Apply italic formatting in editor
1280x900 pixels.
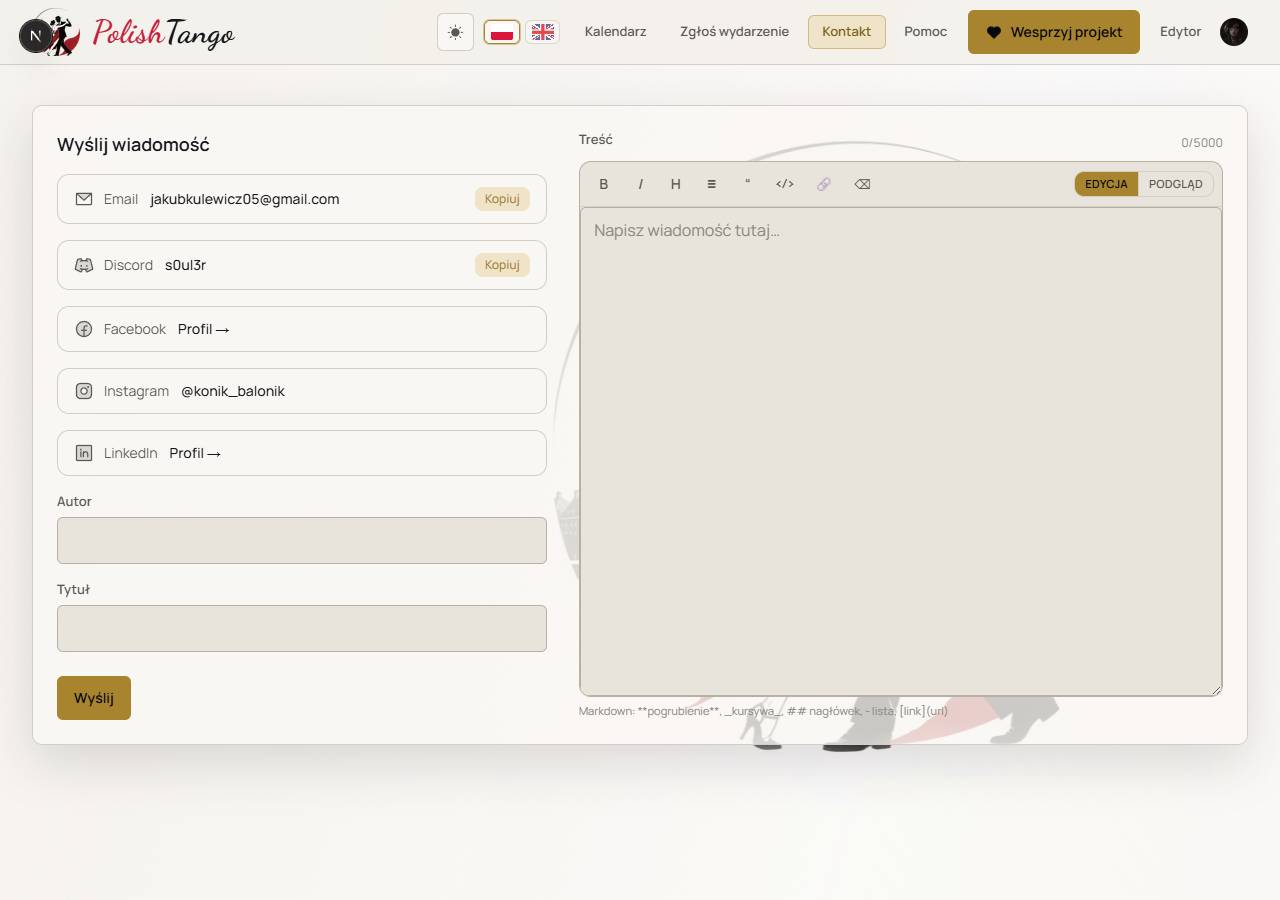click(x=640, y=184)
